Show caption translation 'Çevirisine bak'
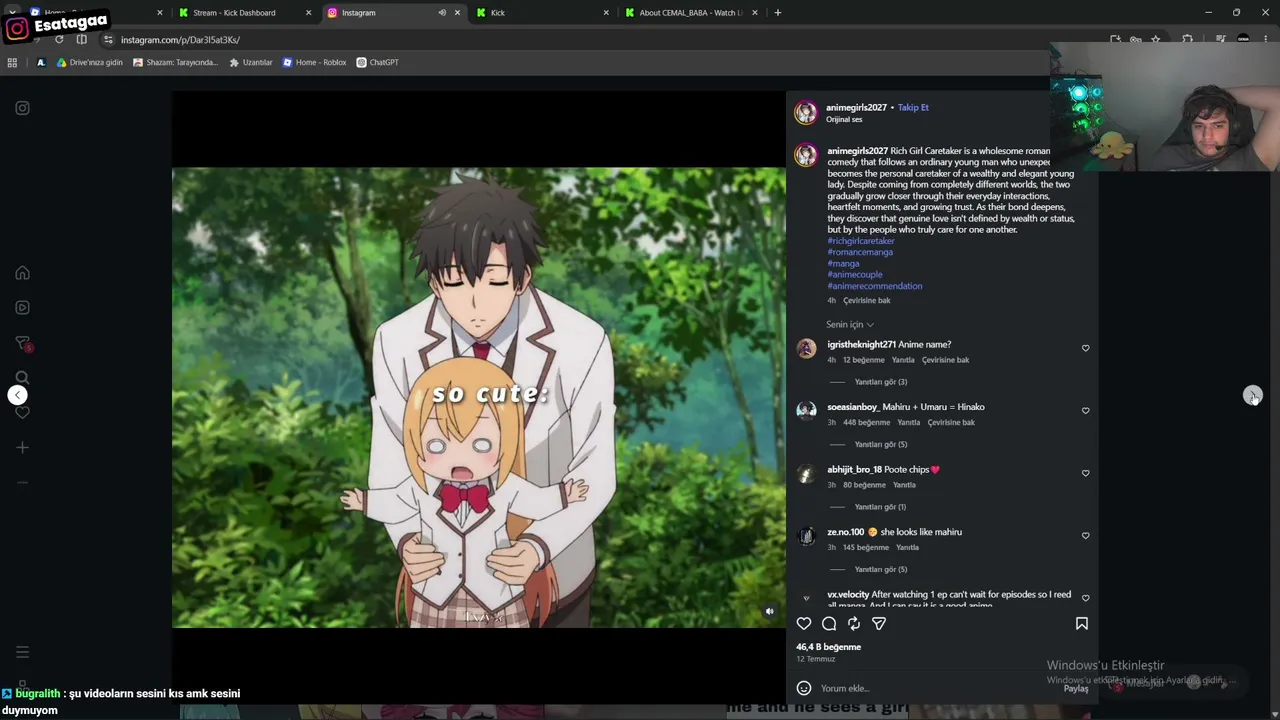Viewport: 1280px width, 720px height. [866, 300]
